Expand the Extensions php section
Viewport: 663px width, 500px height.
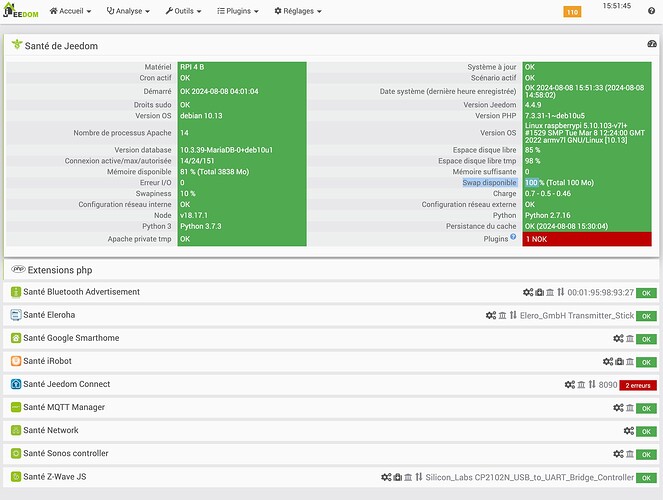pyautogui.click(x=332, y=270)
